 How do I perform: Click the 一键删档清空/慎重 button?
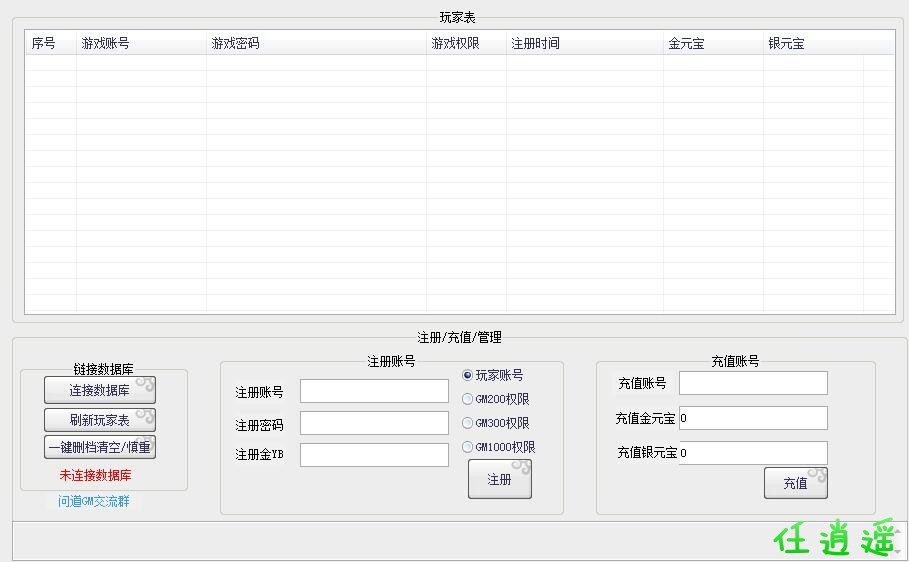[x=99, y=447]
